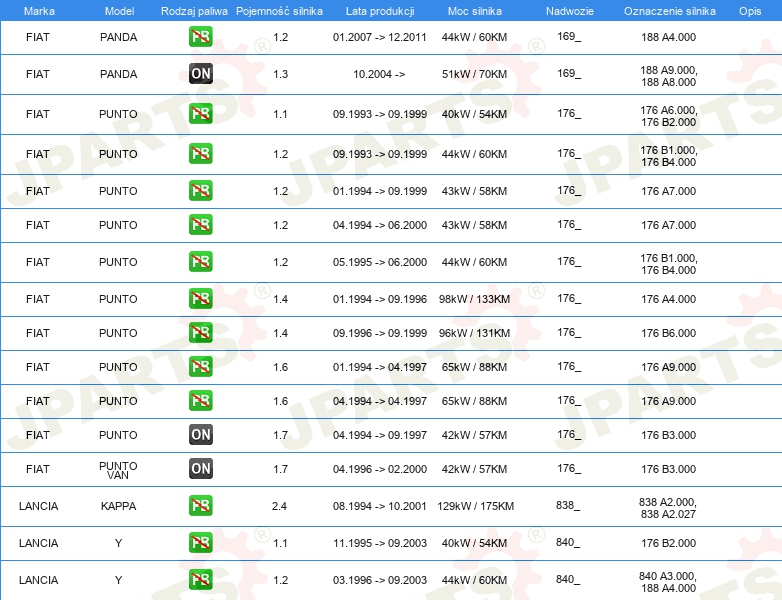Select the KAPPA model cell

[118, 506]
